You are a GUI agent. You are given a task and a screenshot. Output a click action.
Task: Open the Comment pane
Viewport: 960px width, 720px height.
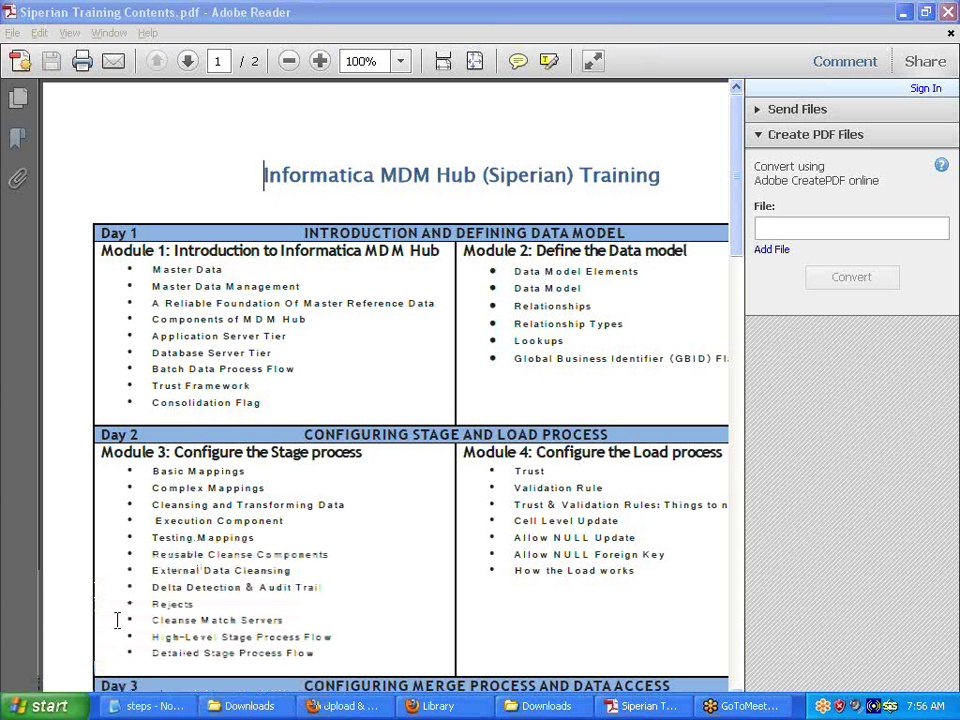point(845,61)
